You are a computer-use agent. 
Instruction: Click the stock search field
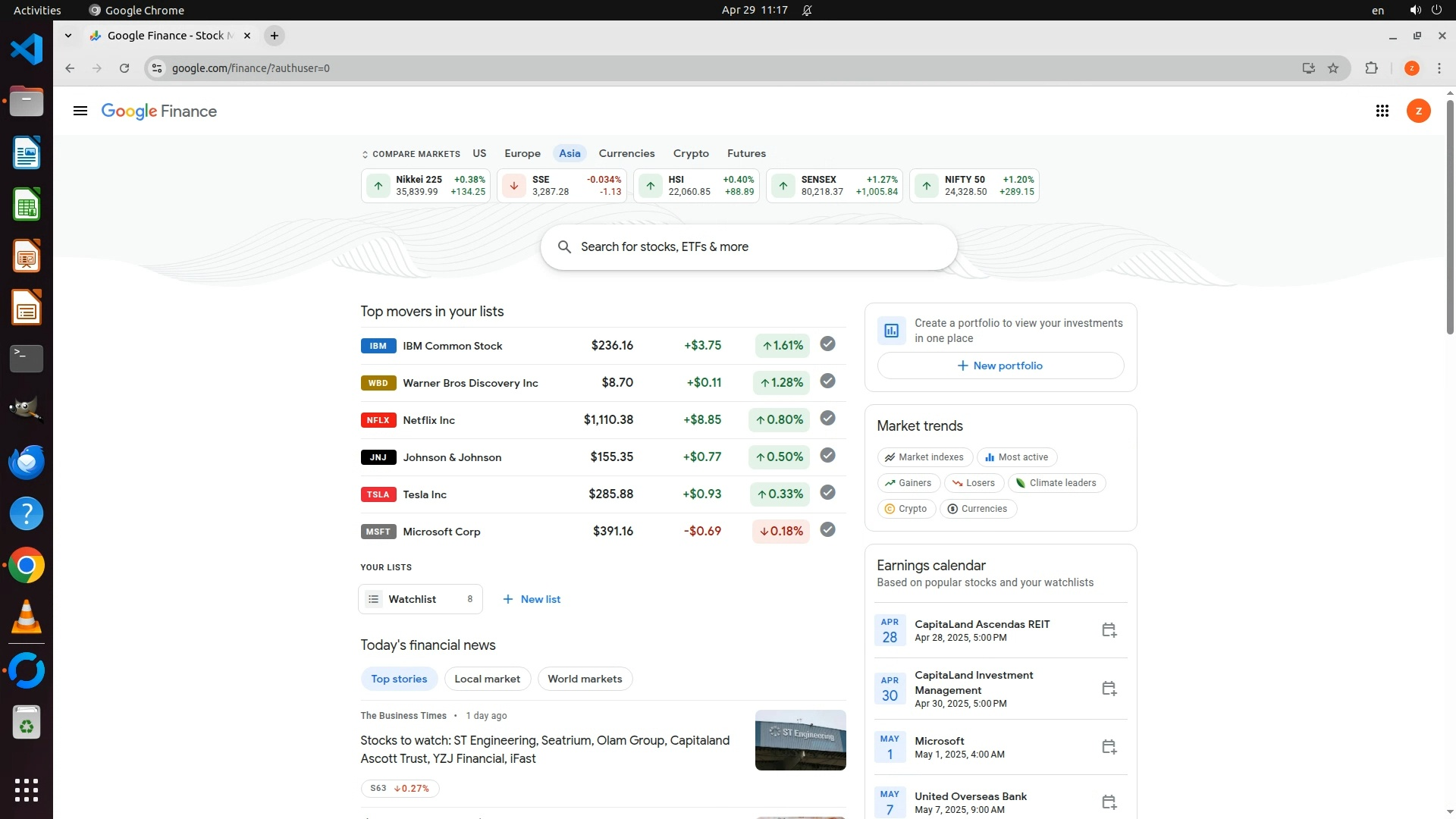pos(748,247)
